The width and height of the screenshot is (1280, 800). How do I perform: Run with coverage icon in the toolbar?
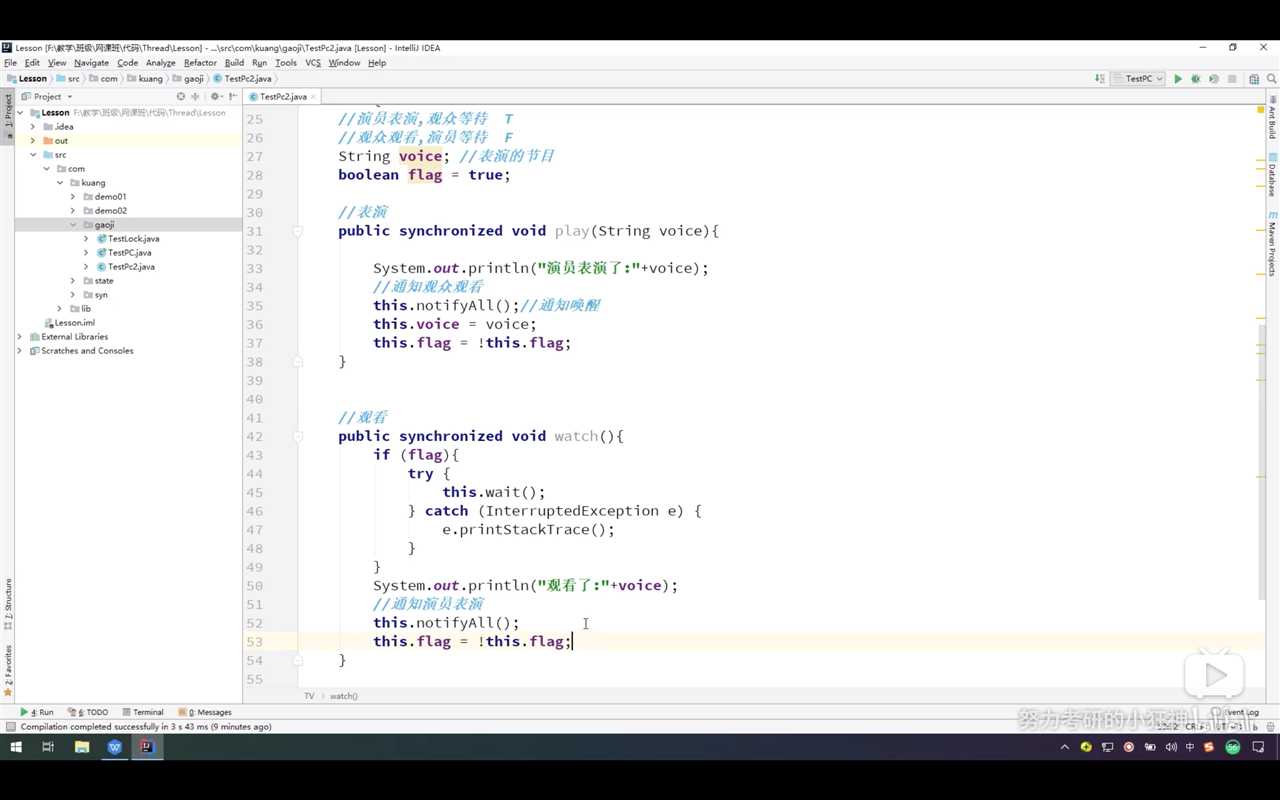coord(1213,79)
